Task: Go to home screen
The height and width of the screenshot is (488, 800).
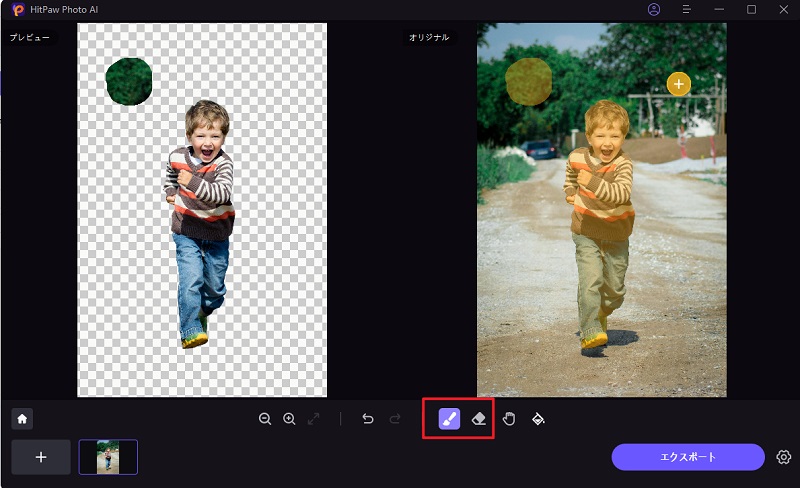Action: coord(22,419)
